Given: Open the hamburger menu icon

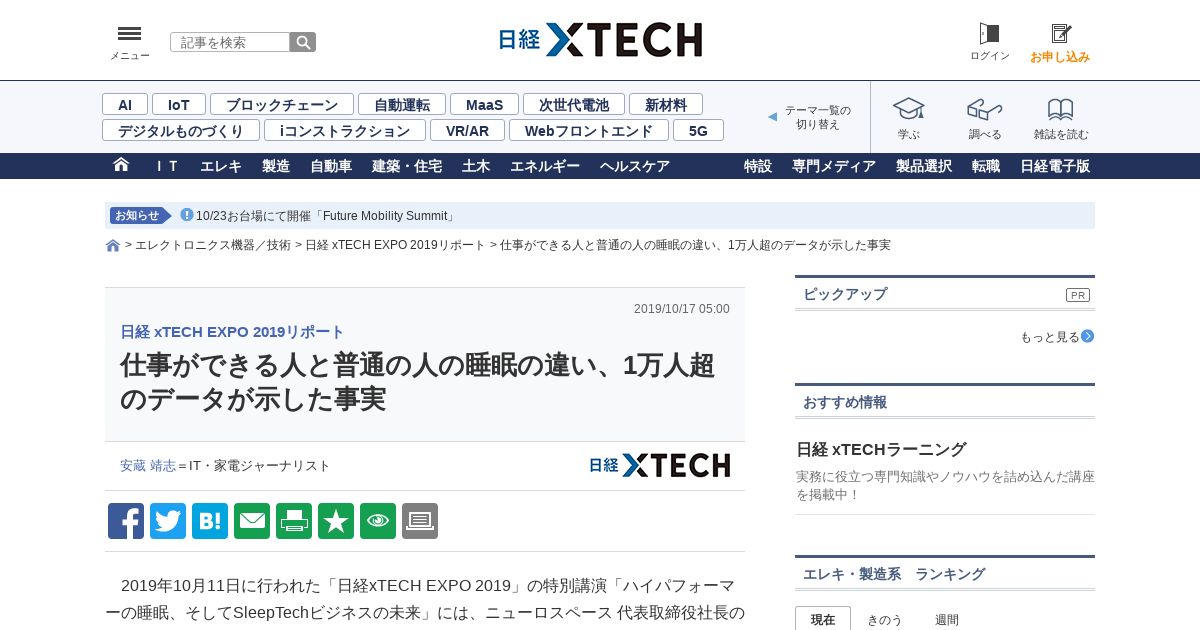Looking at the screenshot, I should coord(129,34).
